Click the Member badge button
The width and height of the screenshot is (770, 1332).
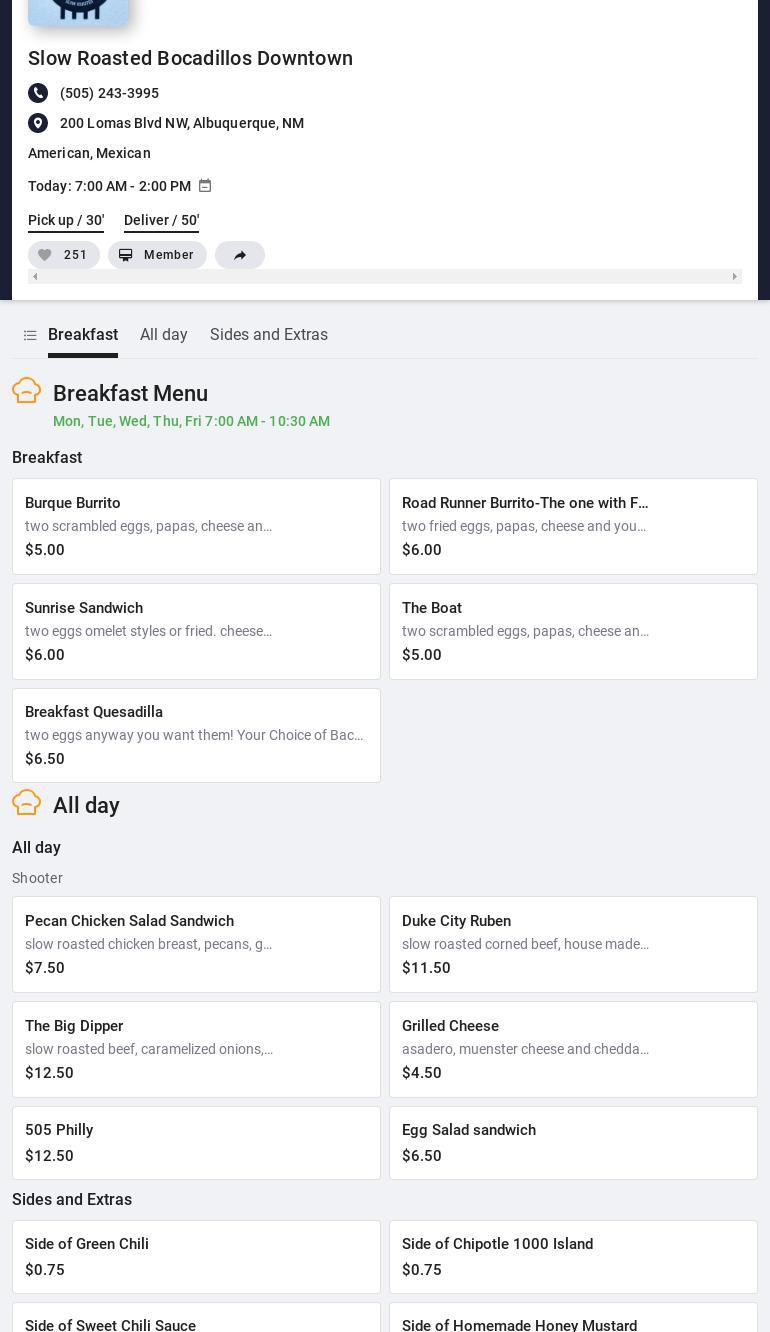pos(157,255)
